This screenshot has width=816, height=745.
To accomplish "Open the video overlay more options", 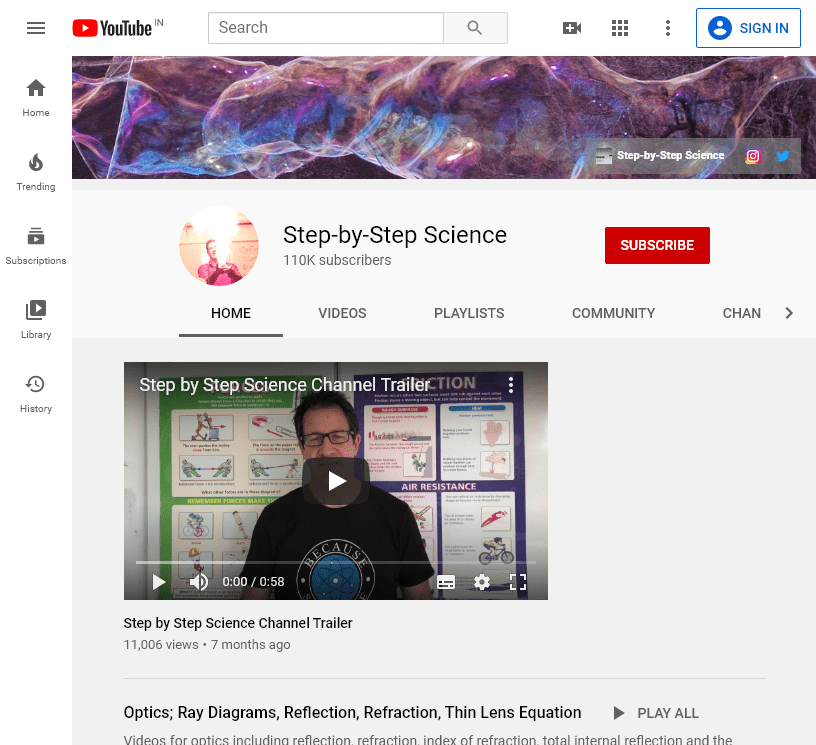I will click(x=511, y=385).
